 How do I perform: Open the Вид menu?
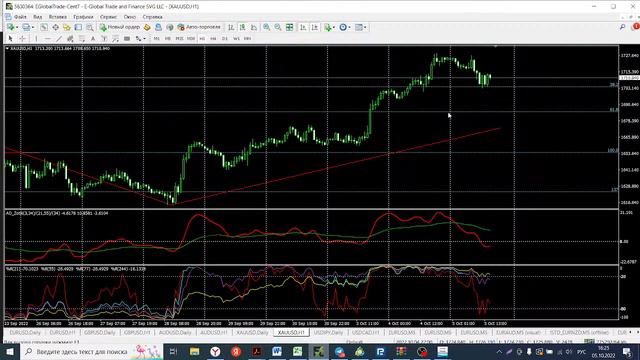(37, 17)
